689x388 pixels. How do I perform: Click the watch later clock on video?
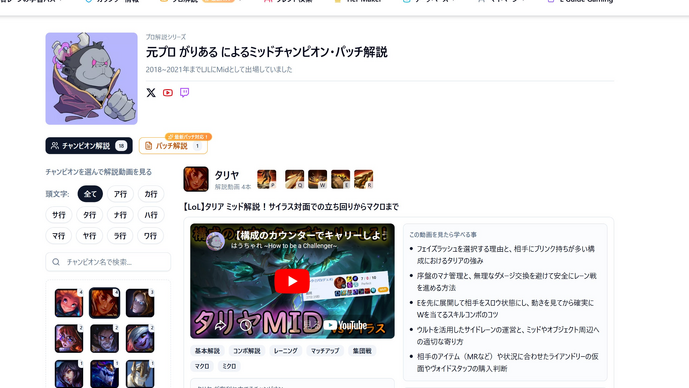pos(245,325)
